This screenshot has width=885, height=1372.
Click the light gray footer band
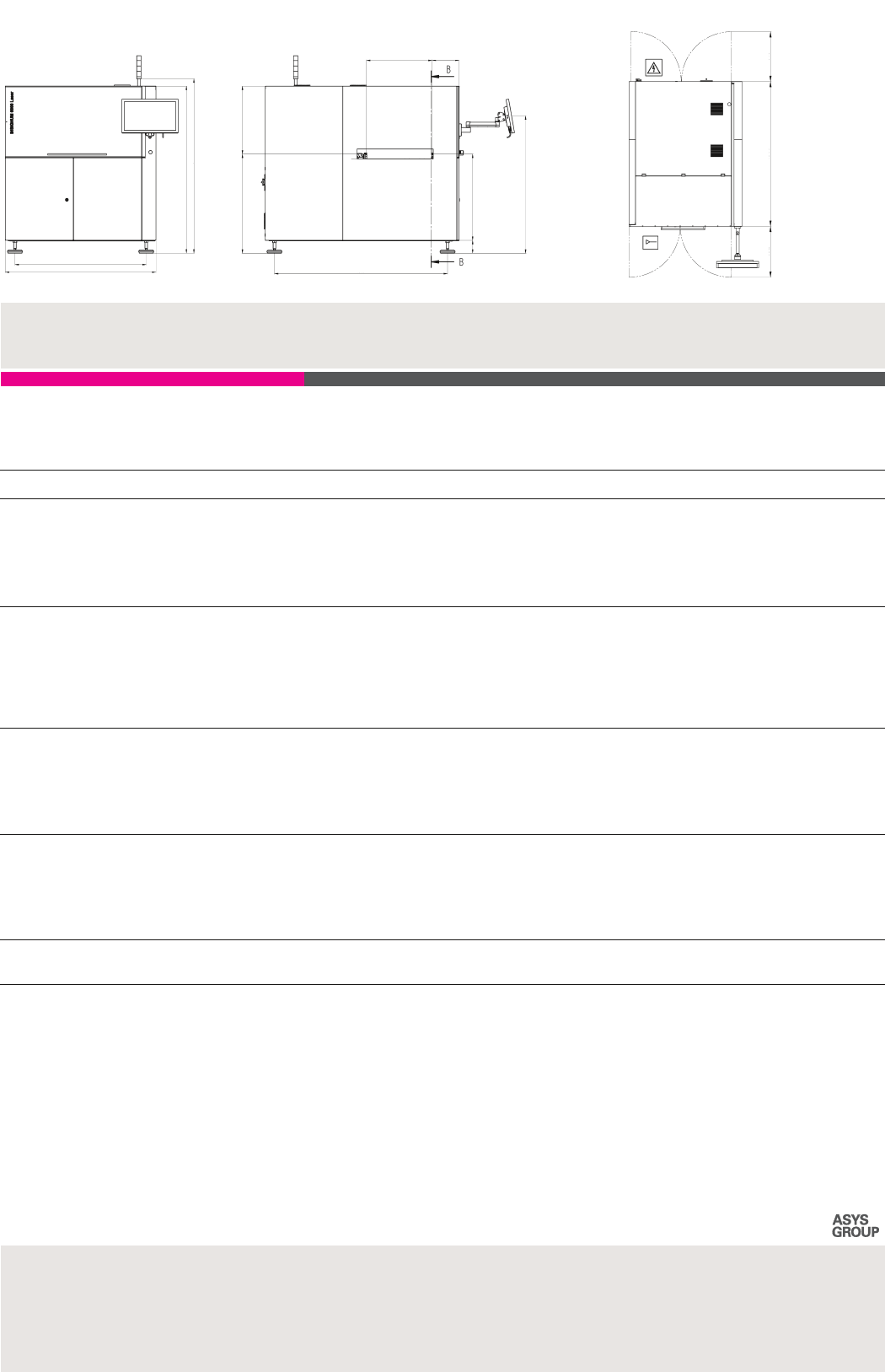(442, 1307)
